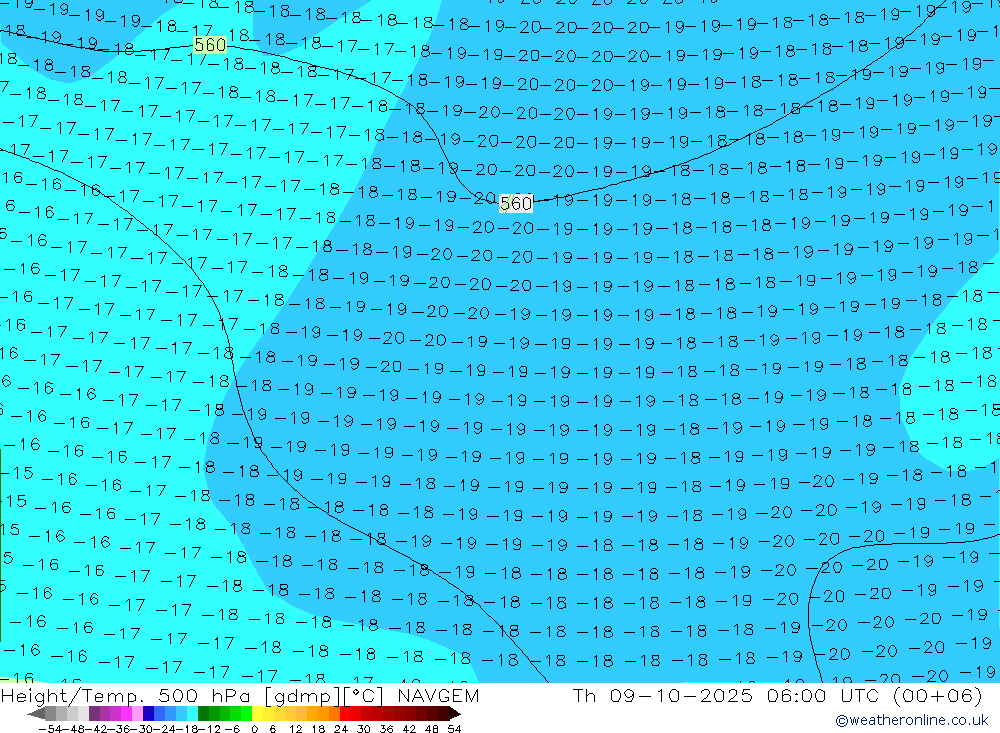Pick the cyan swatch in the legend
Screen dimensions: 1000x733
(x=192, y=714)
